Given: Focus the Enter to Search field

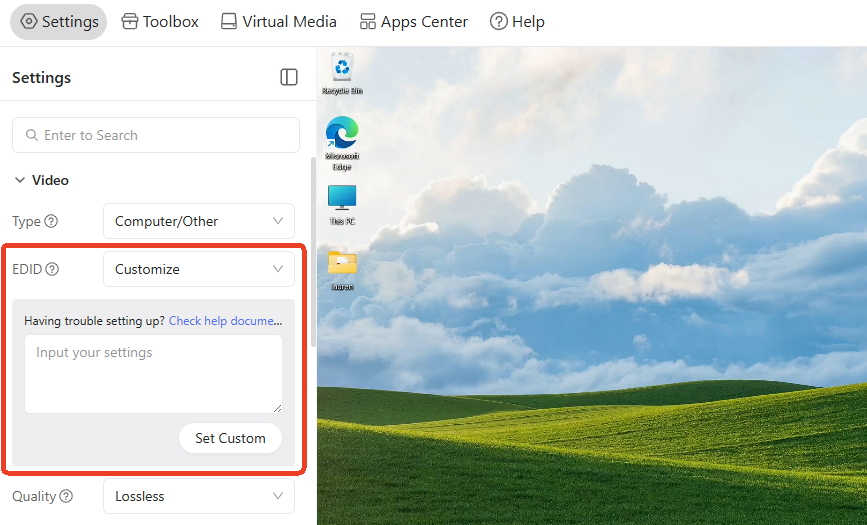Looking at the screenshot, I should [x=156, y=135].
